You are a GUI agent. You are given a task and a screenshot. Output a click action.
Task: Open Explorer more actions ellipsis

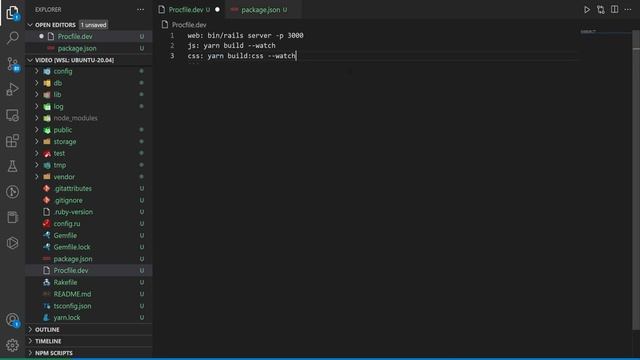(140, 9)
